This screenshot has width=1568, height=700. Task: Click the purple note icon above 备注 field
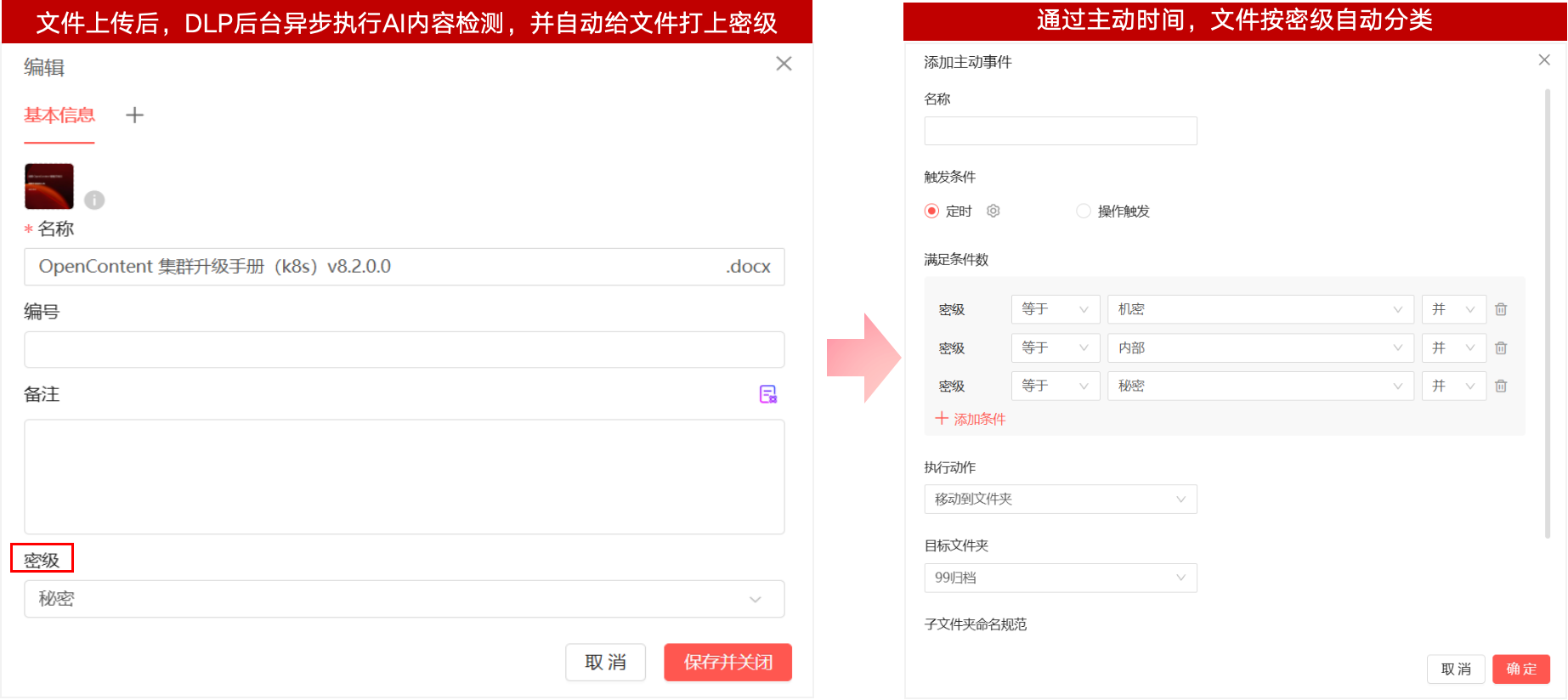point(767,394)
